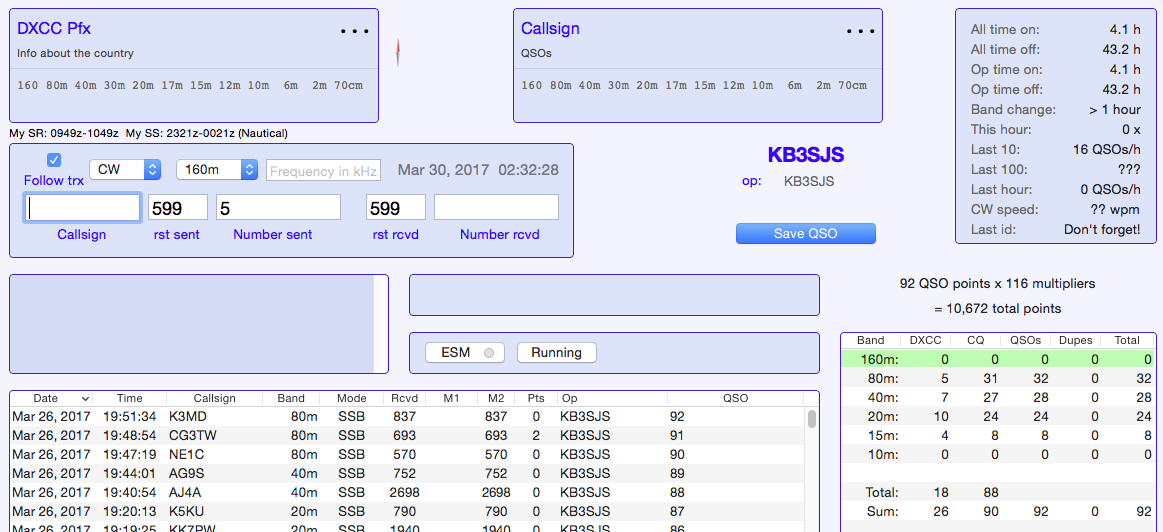
Task: Sort log by Band column header
Action: tap(291, 398)
